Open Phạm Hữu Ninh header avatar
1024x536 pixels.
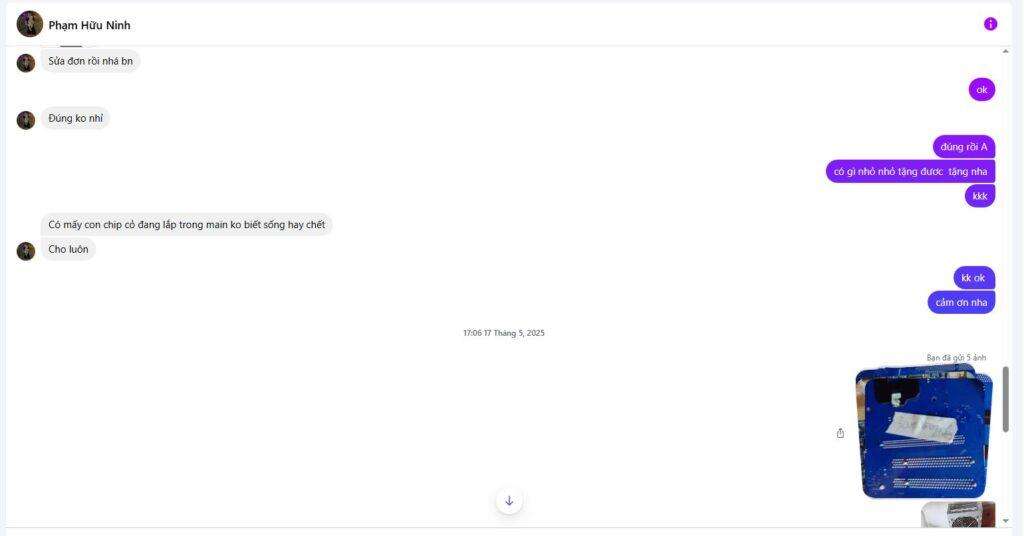click(29, 24)
